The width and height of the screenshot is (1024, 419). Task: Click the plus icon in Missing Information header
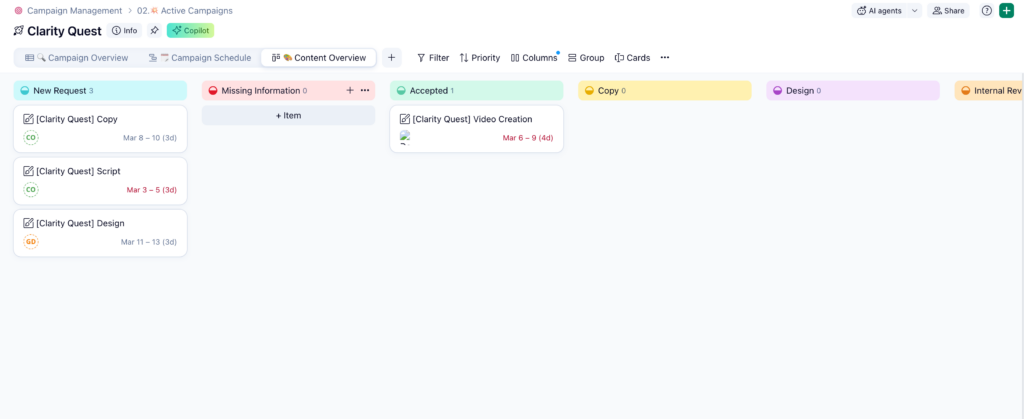350,90
